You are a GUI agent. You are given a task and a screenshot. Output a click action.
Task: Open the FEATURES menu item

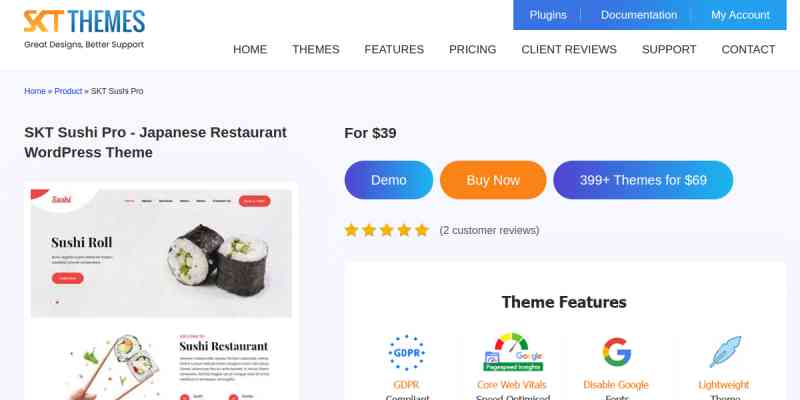tap(394, 49)
